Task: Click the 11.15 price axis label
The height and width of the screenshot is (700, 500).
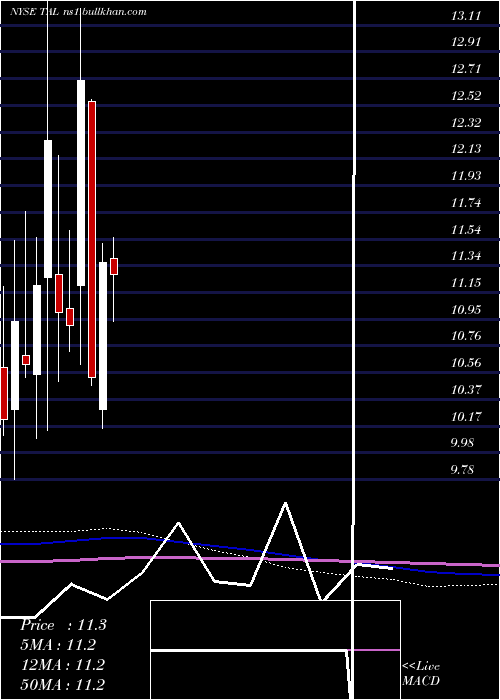Action: [x=466, y=283]
